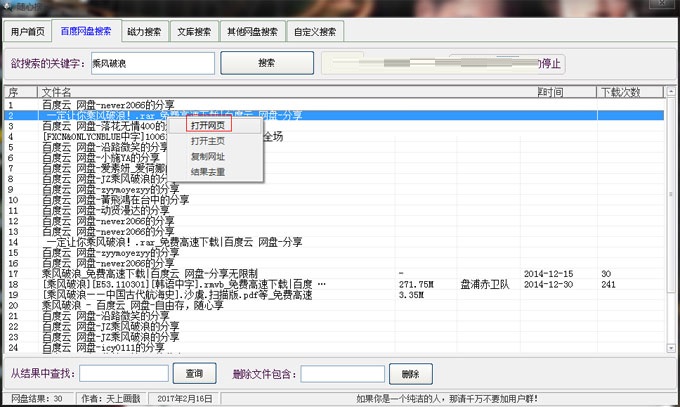This screenshot has width=680, height=407.
Task: Select result row 18 with 271.75M size
Action: tap(200, 284)
